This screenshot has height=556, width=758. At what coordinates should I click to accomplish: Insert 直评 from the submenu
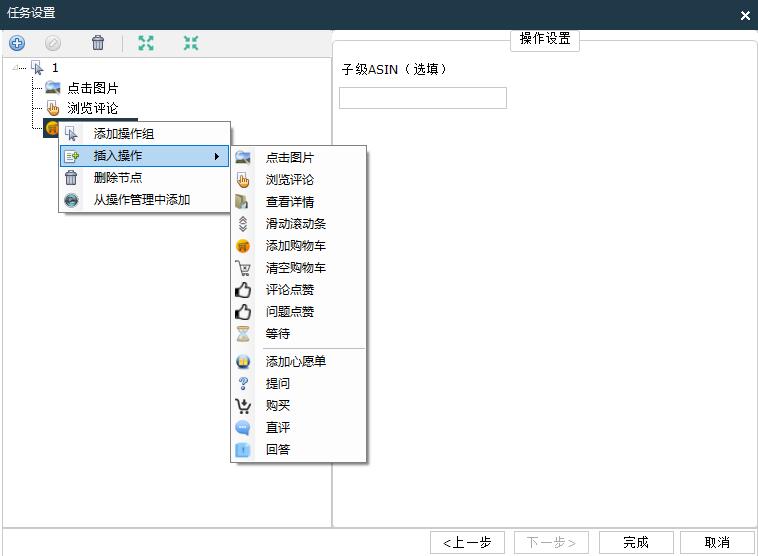click(x=298, y=427)
